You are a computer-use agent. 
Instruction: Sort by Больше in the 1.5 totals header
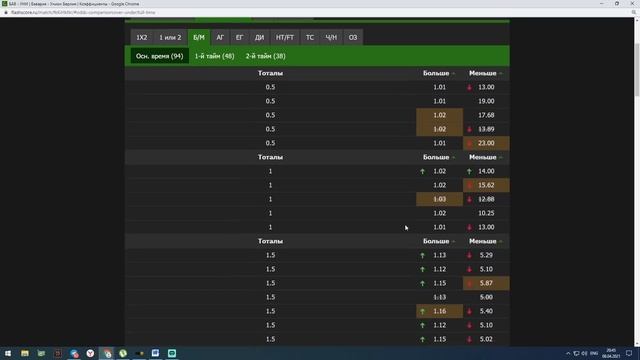point(439,241)
